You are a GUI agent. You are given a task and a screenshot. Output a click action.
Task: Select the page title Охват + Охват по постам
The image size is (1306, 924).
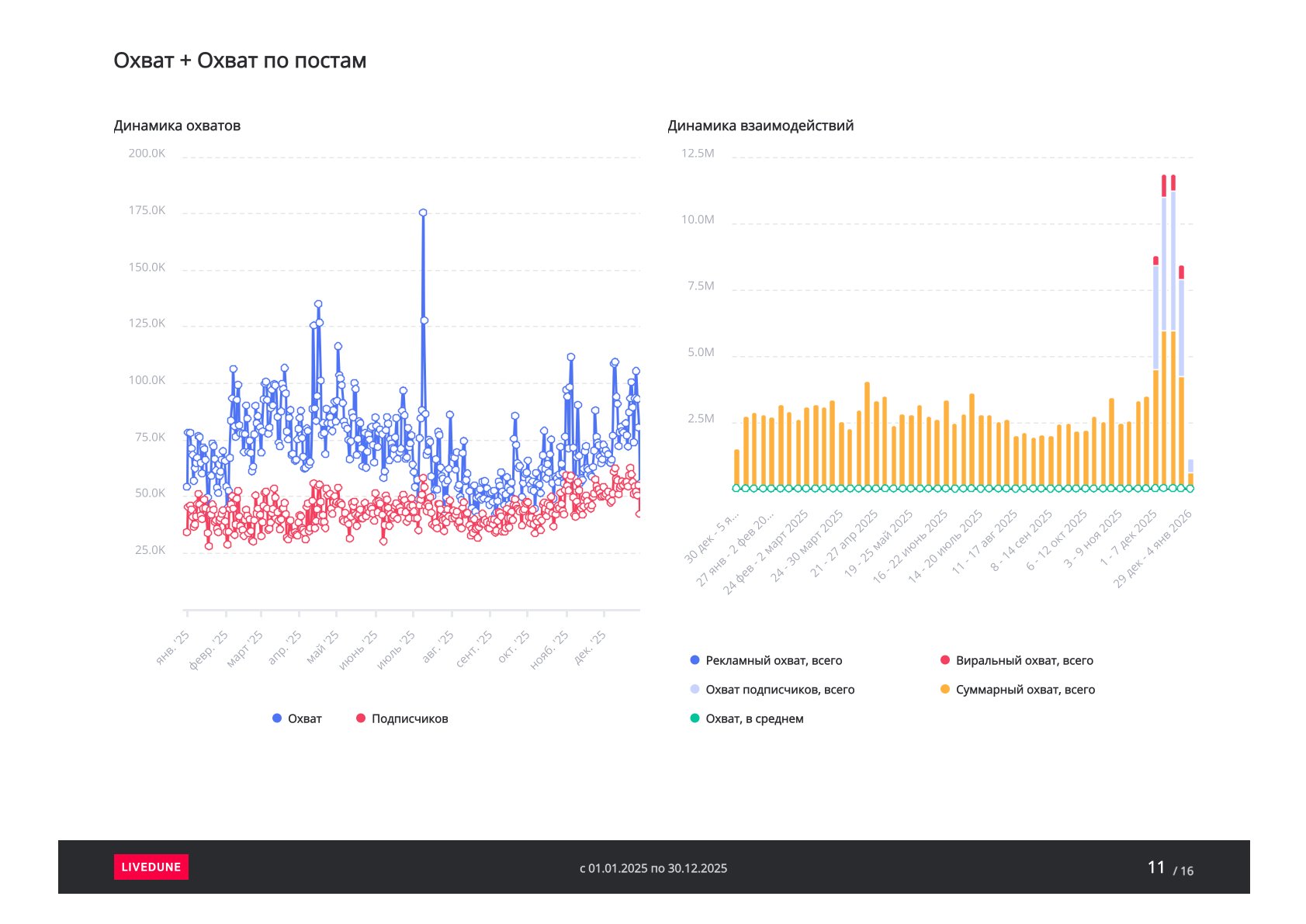[x=240, y=61]
